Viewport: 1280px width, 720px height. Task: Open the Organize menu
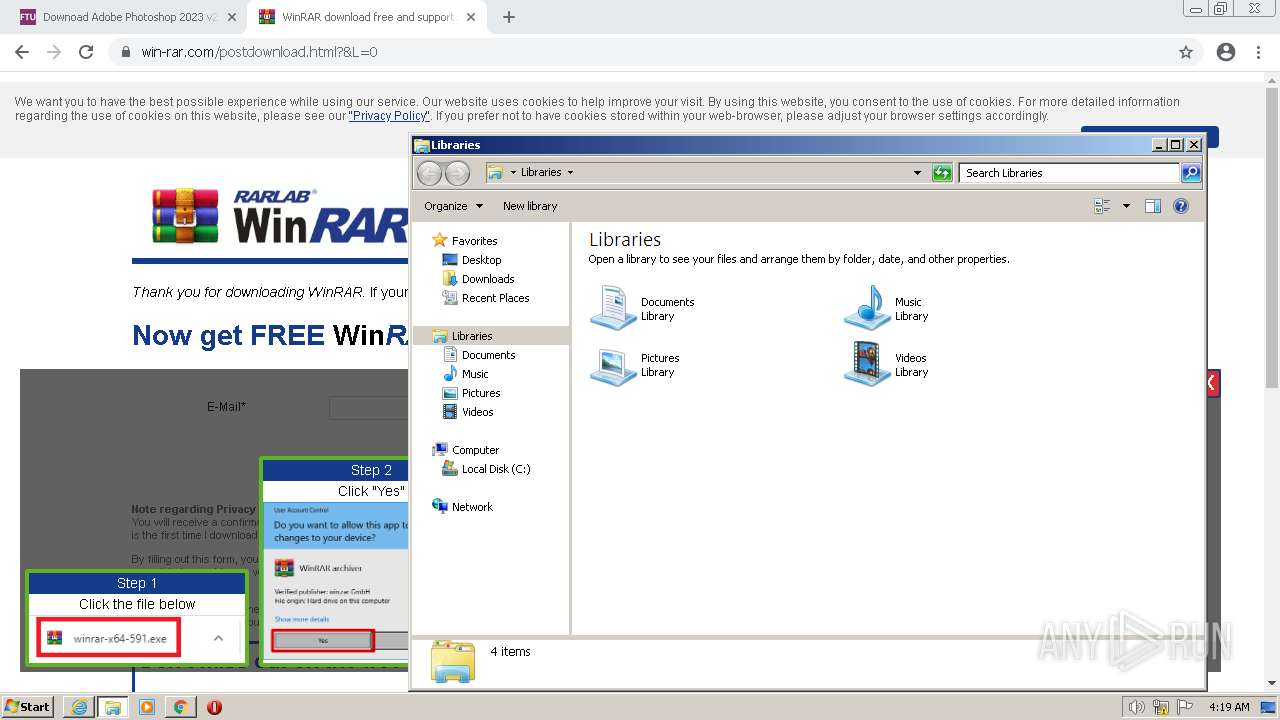[x=453, y=206]
